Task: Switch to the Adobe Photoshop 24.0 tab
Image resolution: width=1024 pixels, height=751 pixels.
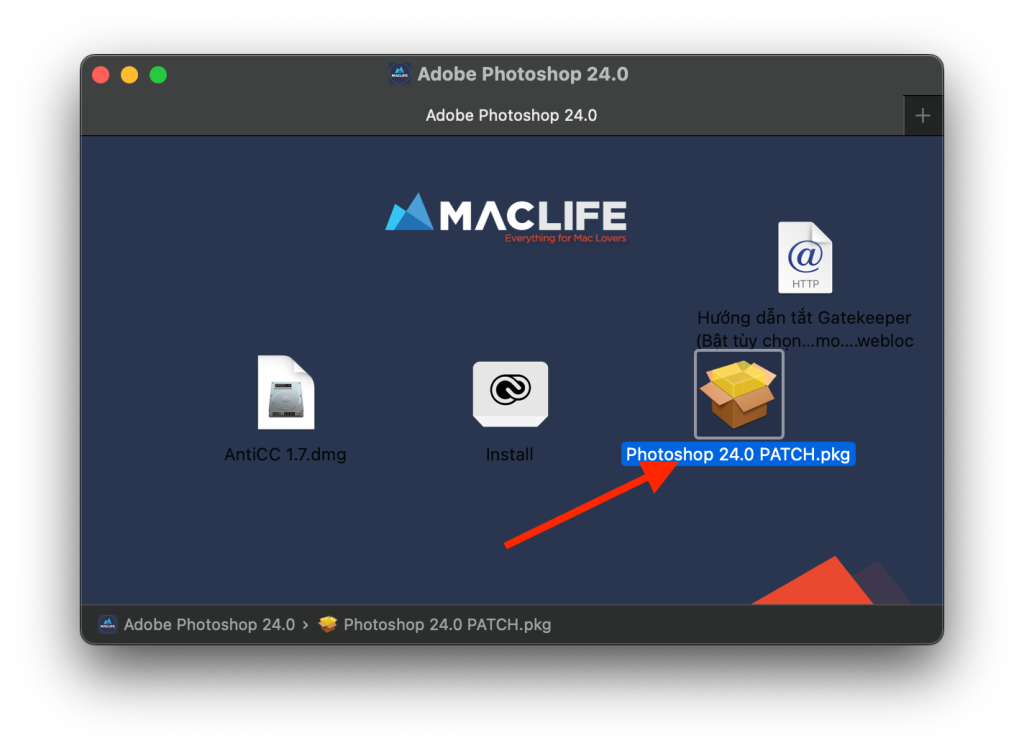Action: click(x=511, y=115)
